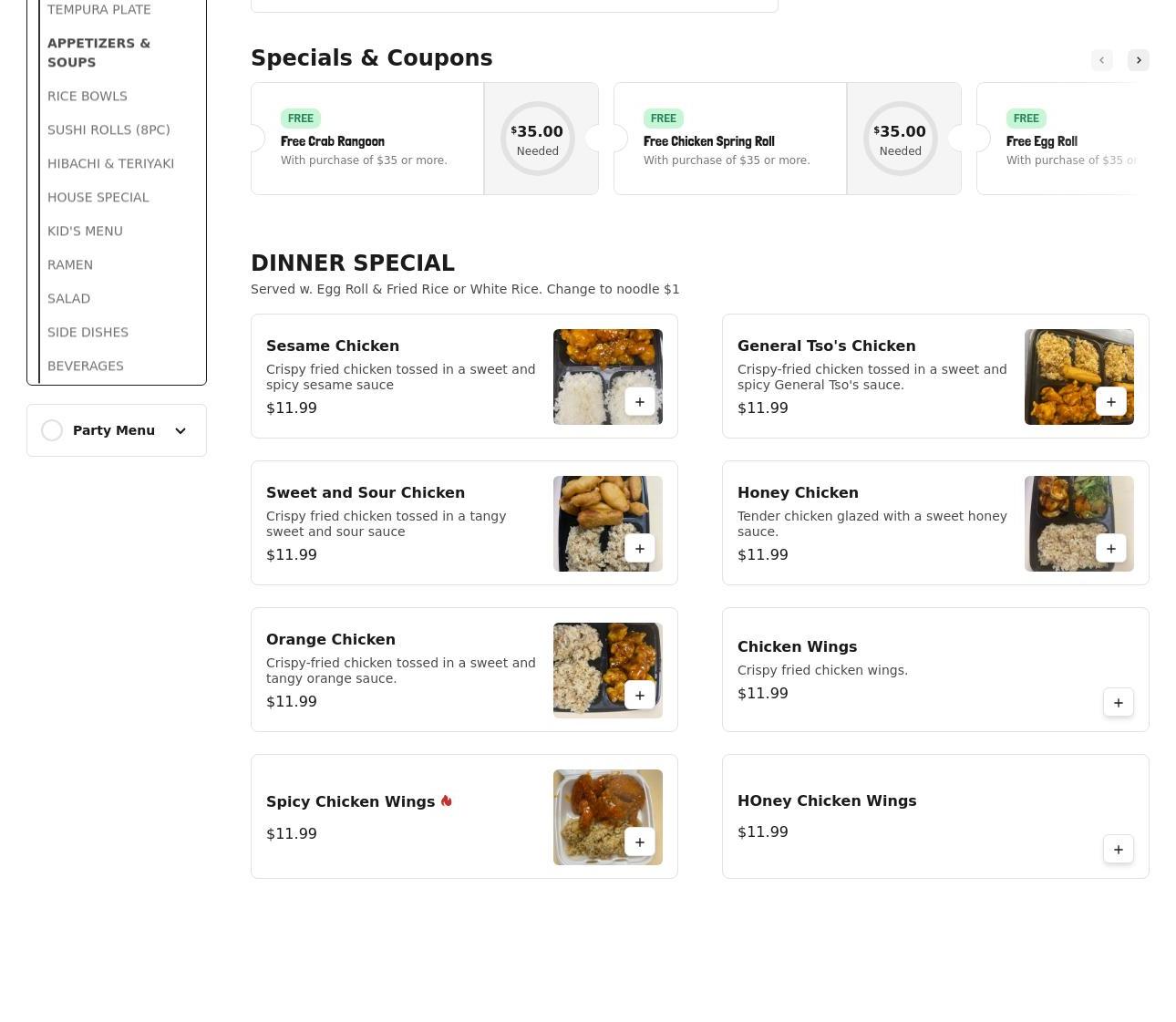Viewport: 1176px width, 1022px height.
Task: Open the BEVERAGES category link
Action: [86, 366]
